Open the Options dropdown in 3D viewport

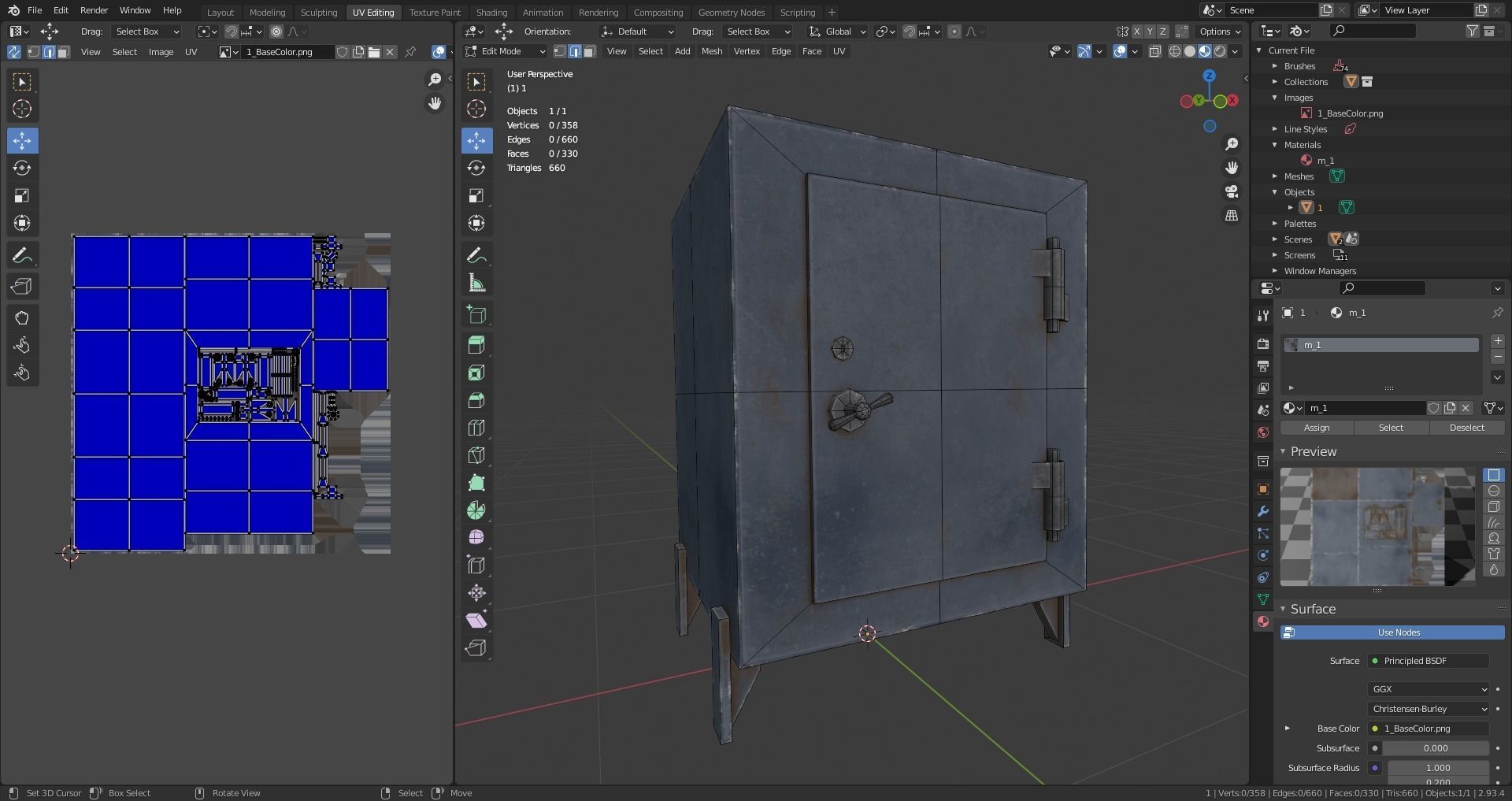(x=1220, y=32)
